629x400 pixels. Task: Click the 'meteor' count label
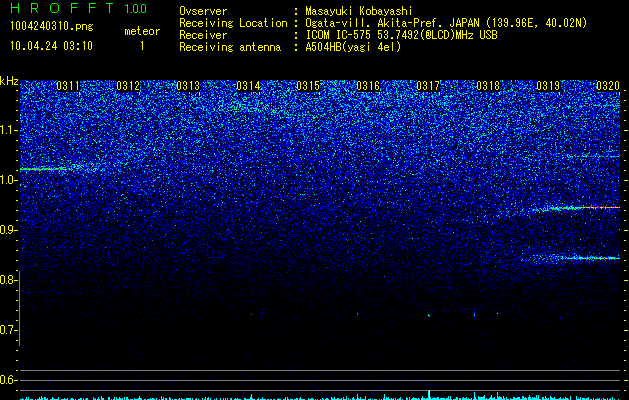click(x=142, y=31)
